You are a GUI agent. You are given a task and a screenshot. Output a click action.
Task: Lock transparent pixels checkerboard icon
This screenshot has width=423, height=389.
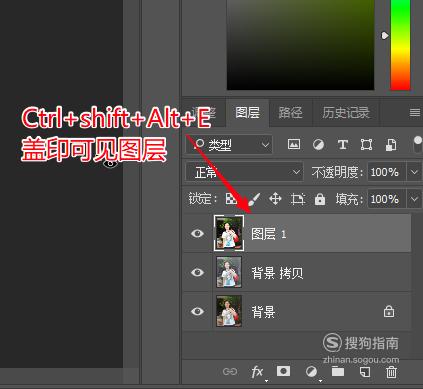tap(231, 199)
